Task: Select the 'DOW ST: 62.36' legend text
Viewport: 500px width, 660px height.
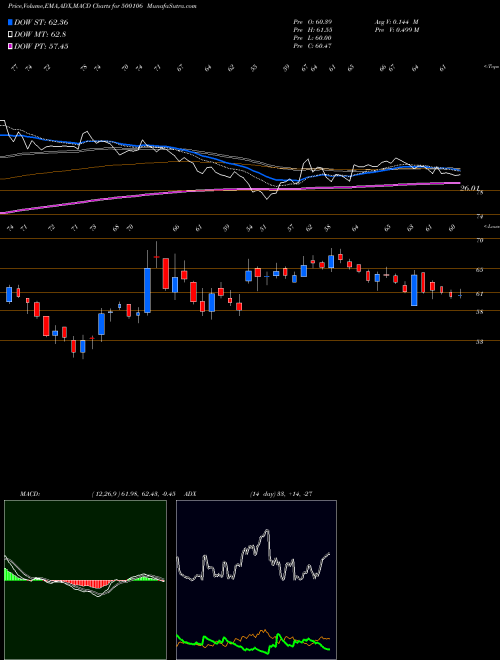Action: tap(41, 22)
